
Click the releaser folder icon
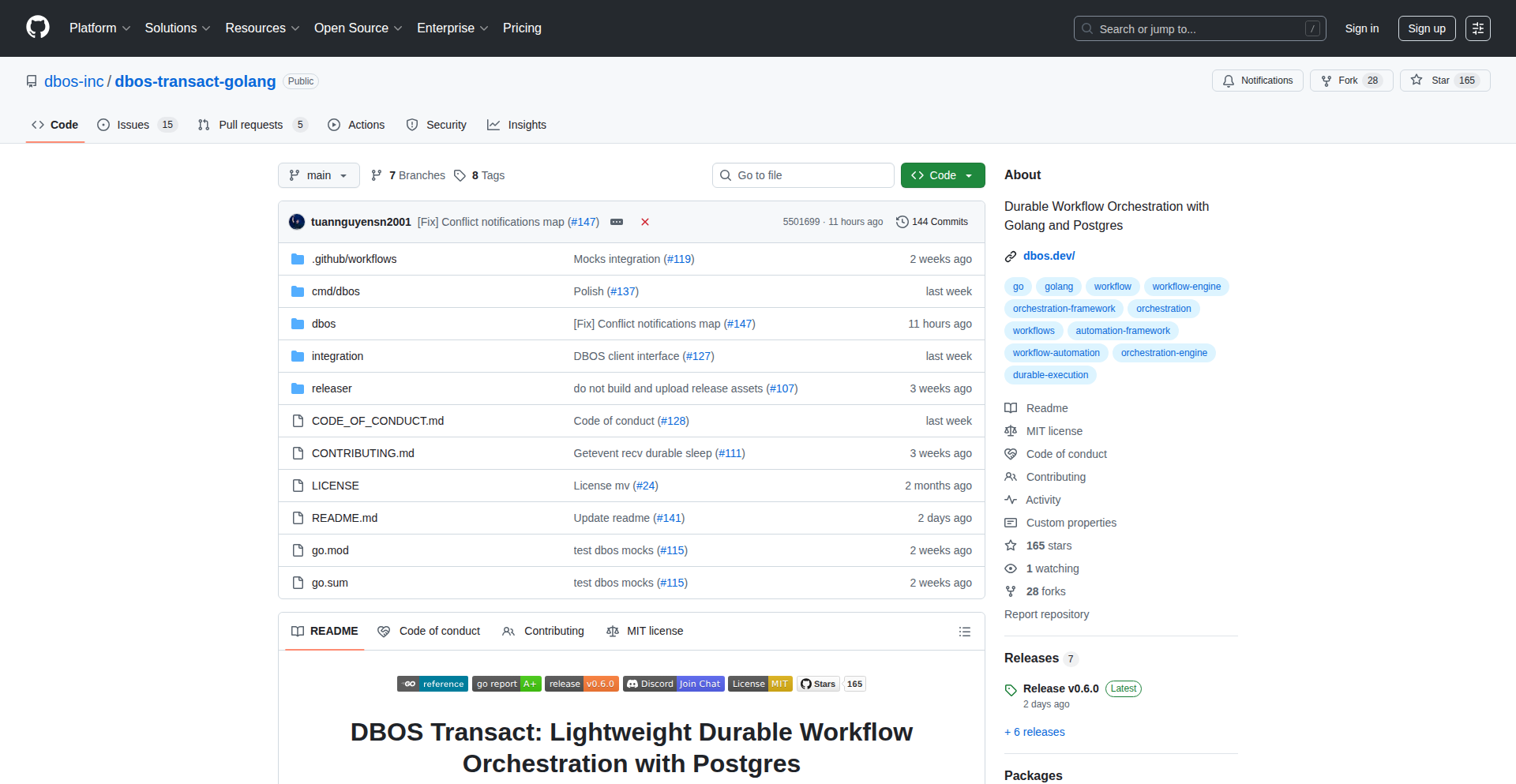click(x=298, y=388)
